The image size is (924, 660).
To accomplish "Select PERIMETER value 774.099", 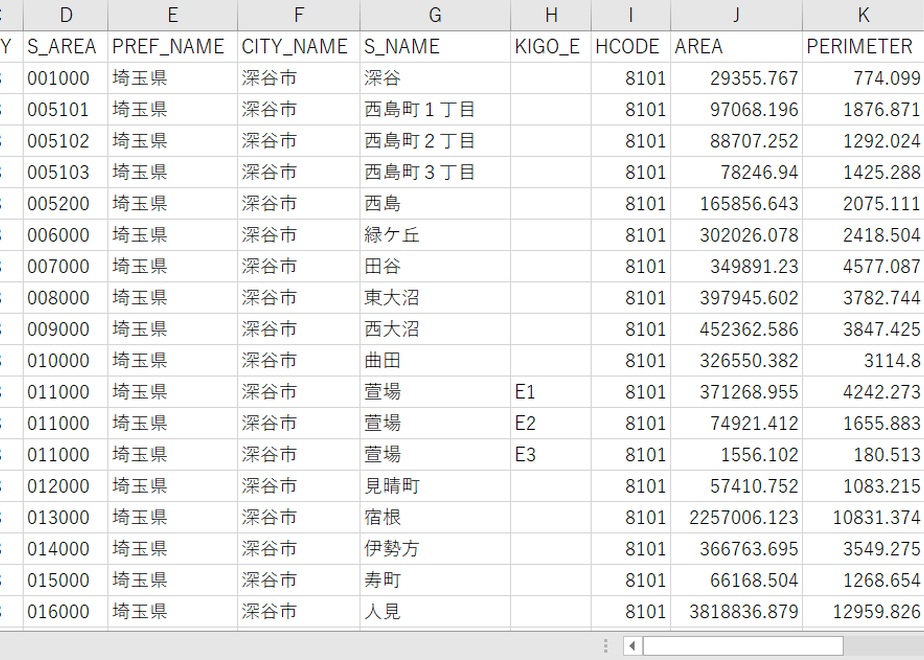I will [x=863, y=78].
